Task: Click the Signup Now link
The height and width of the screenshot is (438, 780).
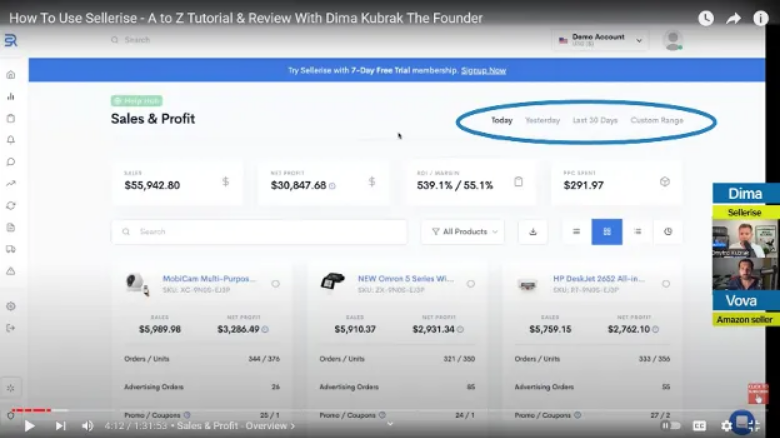Action: coord(484,71)
